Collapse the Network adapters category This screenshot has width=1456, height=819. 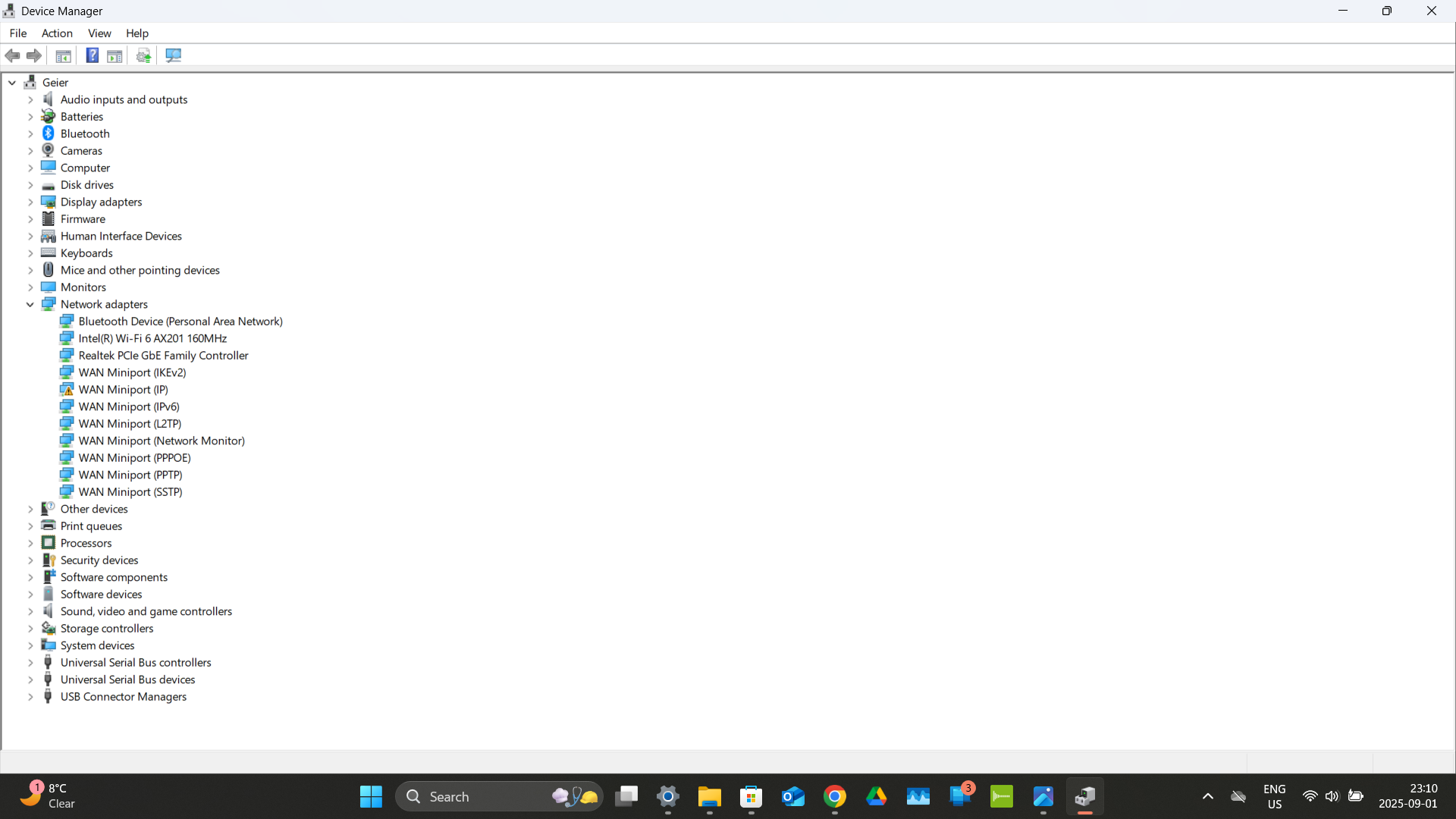coord(30,304)
